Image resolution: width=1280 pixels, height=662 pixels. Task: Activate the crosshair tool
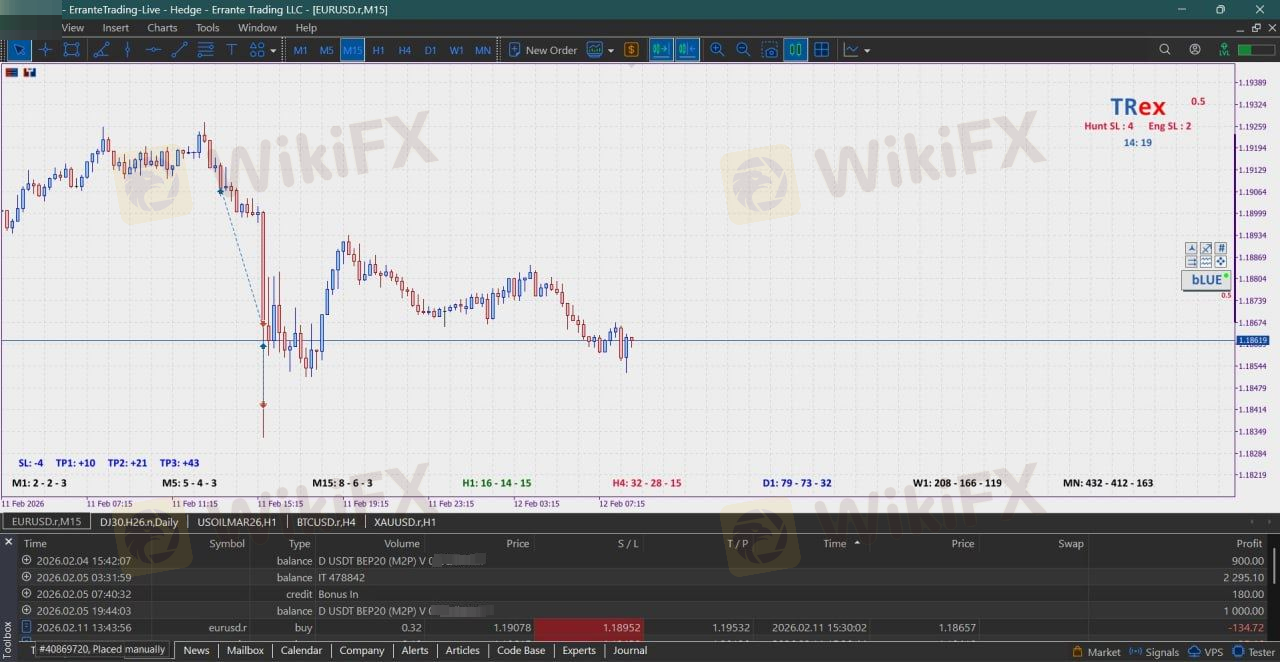45,50
